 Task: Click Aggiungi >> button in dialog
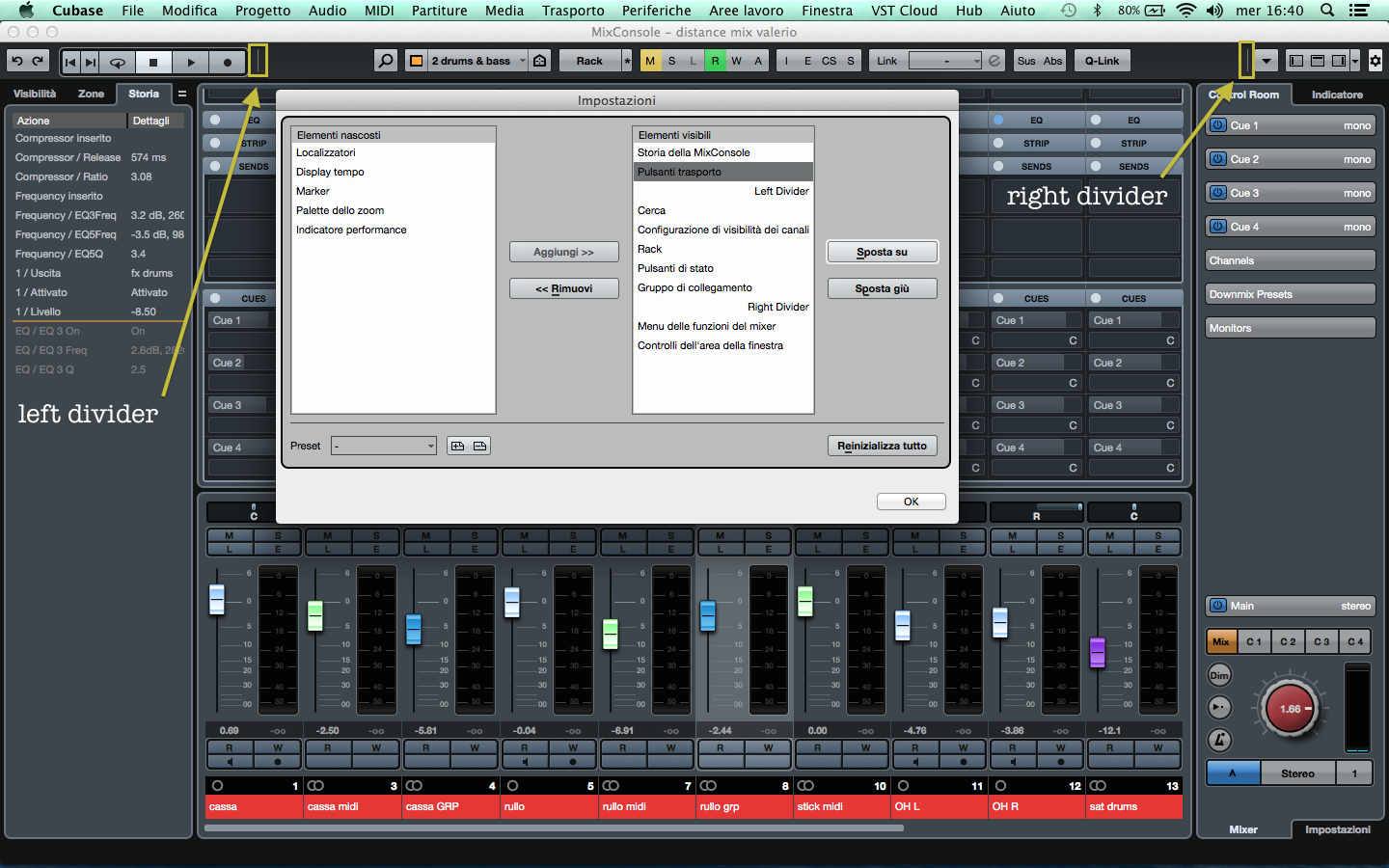click(x=564, y=252)
